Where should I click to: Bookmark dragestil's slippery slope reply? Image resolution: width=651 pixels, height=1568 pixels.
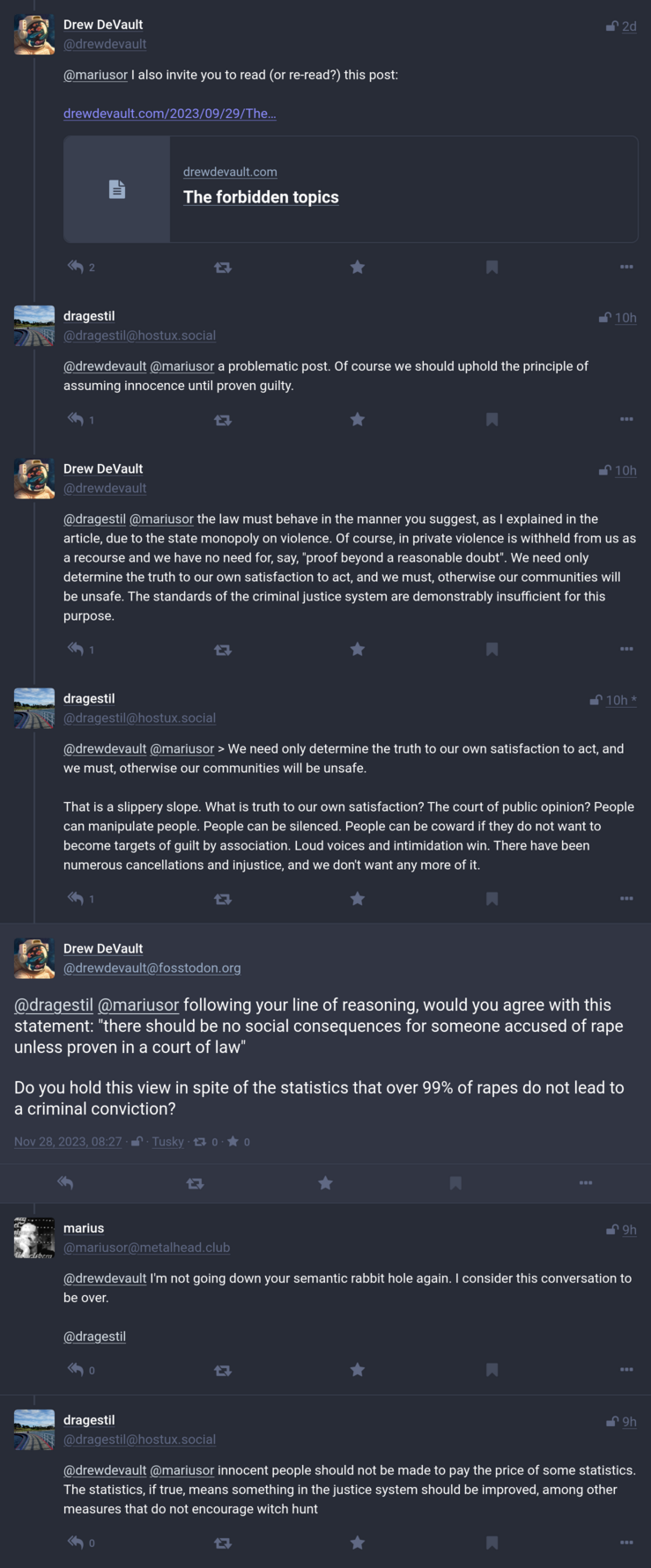point(492,899)
